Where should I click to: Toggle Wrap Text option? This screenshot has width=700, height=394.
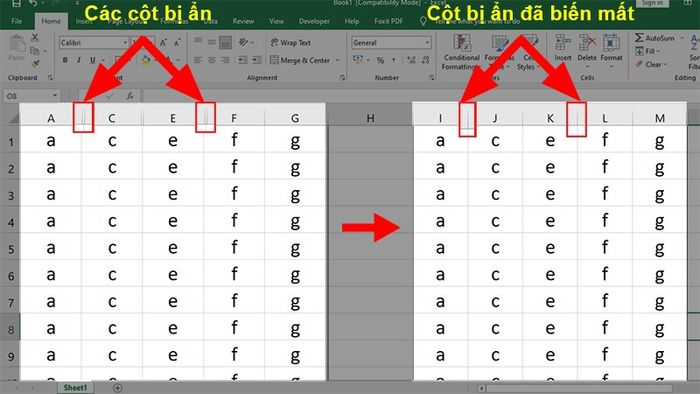pos(291,43)
